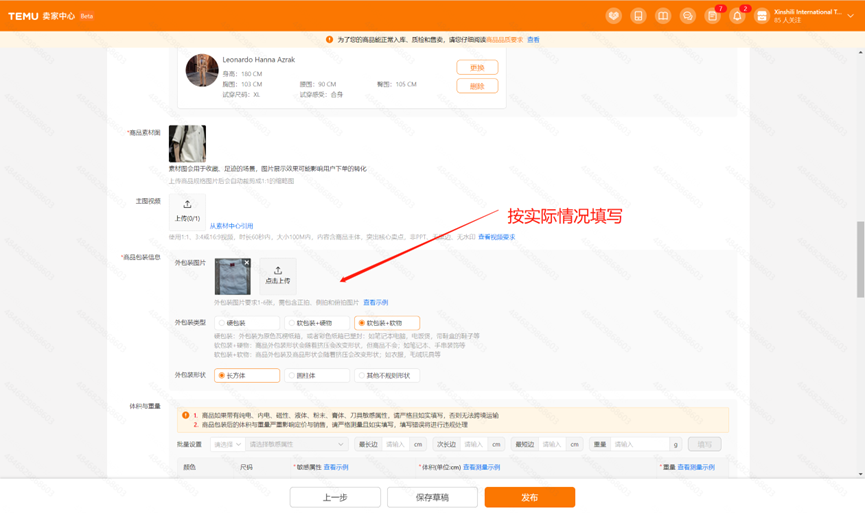This screenshot has height=513, width=865.
Task: Open the heart handshake icon in header
Action: pyautogui.click(x=613, y=16)
